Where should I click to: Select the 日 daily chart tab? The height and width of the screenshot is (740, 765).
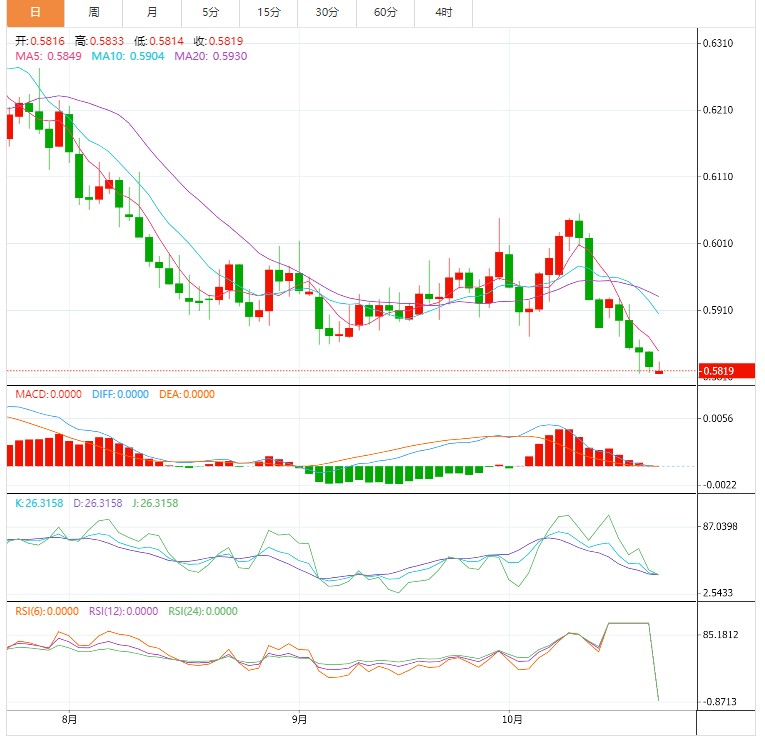[35, 13]
